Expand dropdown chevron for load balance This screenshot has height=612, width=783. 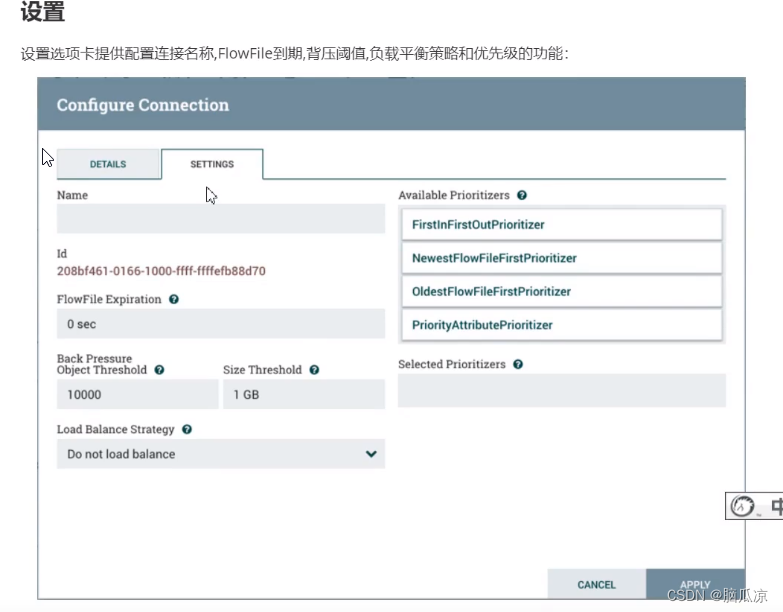[x=371, y=454]
